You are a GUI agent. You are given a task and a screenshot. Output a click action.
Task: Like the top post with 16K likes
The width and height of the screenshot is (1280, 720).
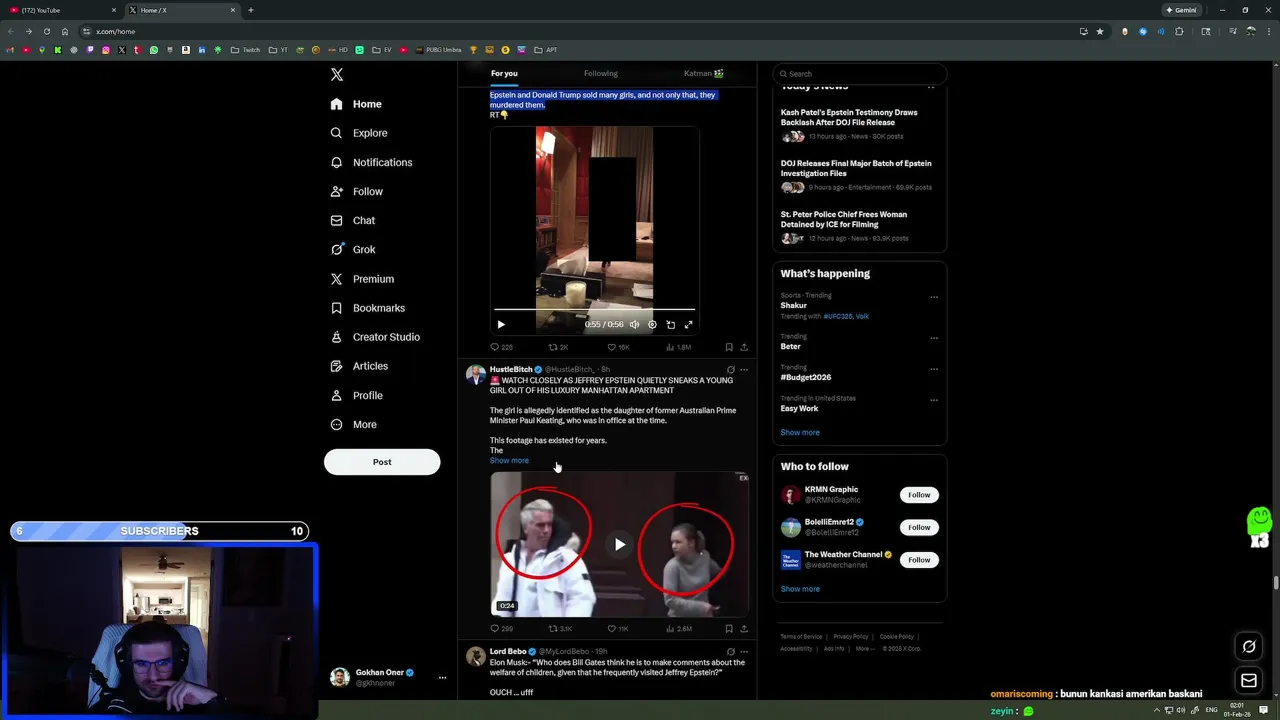pyautogui.click(x=618, y=347)
